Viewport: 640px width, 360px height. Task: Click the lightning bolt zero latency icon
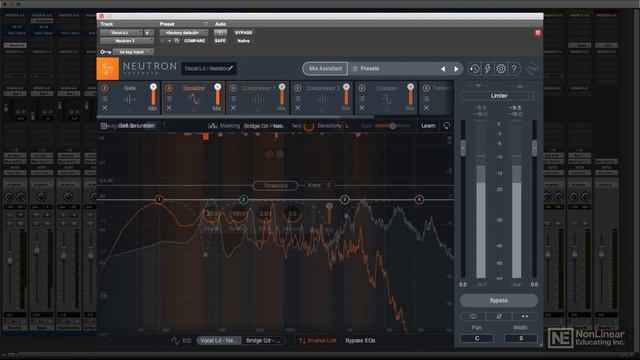tap(488, 69)
